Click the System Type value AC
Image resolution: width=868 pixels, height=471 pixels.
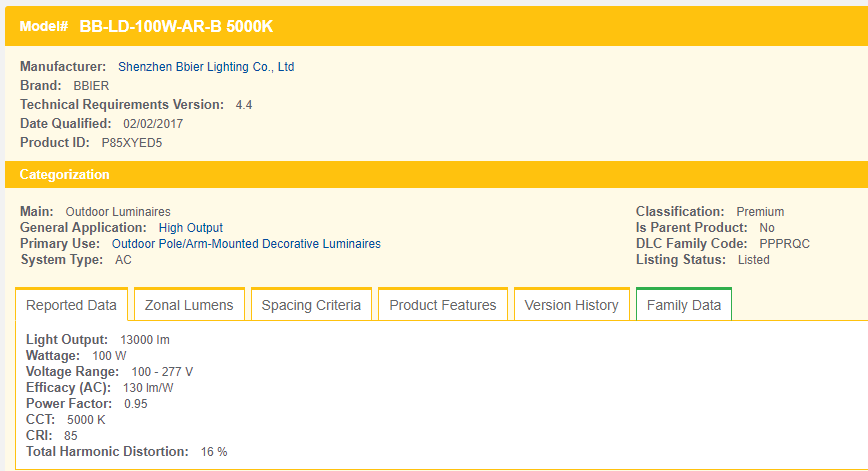(x=123, y=260)
